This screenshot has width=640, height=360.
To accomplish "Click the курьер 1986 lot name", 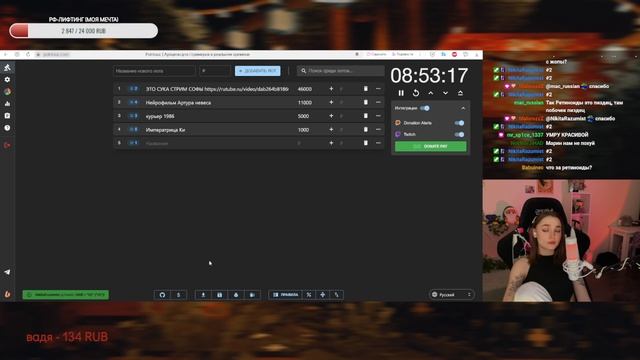I will pyautogui.click(x=160, y=116).
